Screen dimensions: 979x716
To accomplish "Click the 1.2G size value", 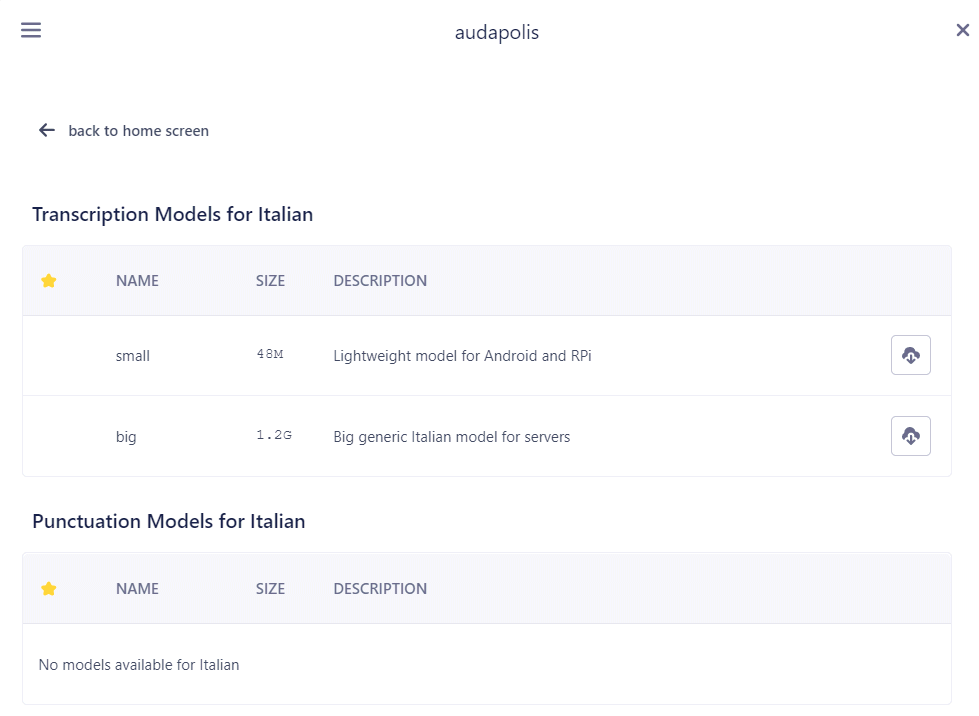I will 274,434.
